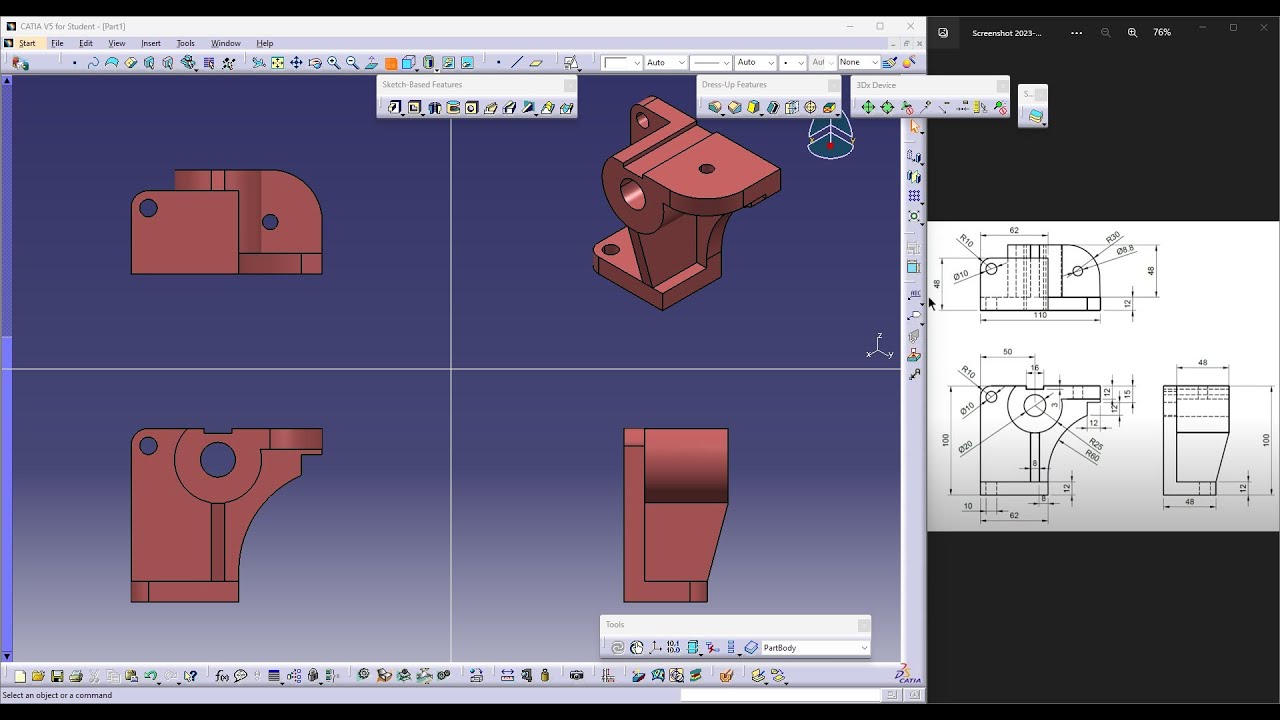Click the 76% zoom level in Photos window
Image resolution: width=1280 pixels, height=720 pixels.
tap(1162, 32)
